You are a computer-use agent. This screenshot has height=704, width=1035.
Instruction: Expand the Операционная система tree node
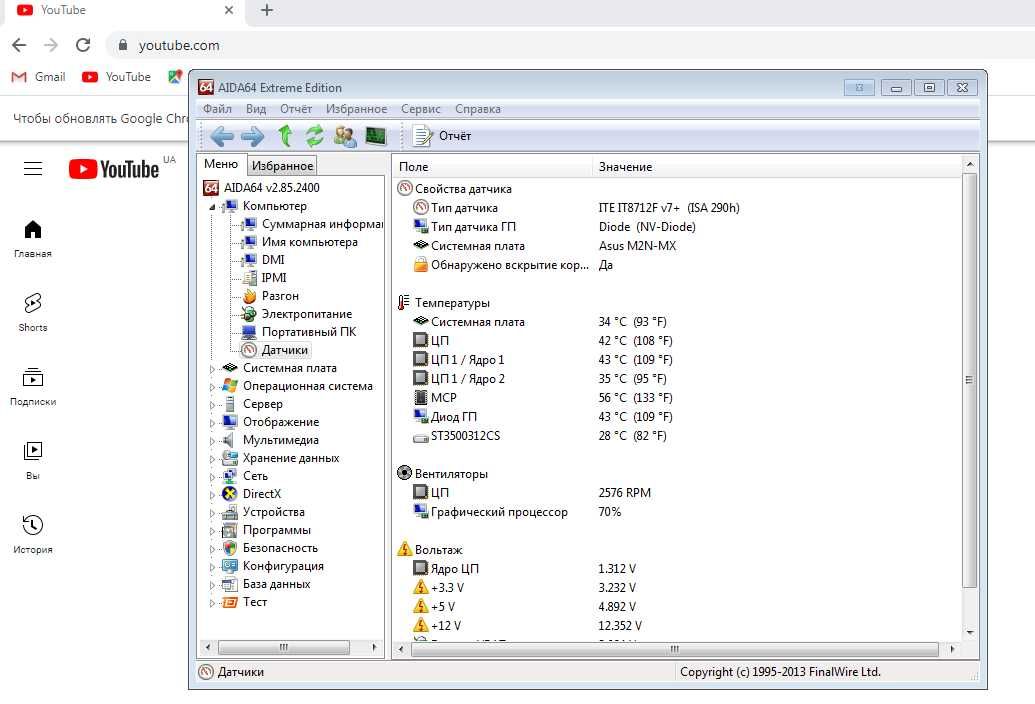coord(213,387)
